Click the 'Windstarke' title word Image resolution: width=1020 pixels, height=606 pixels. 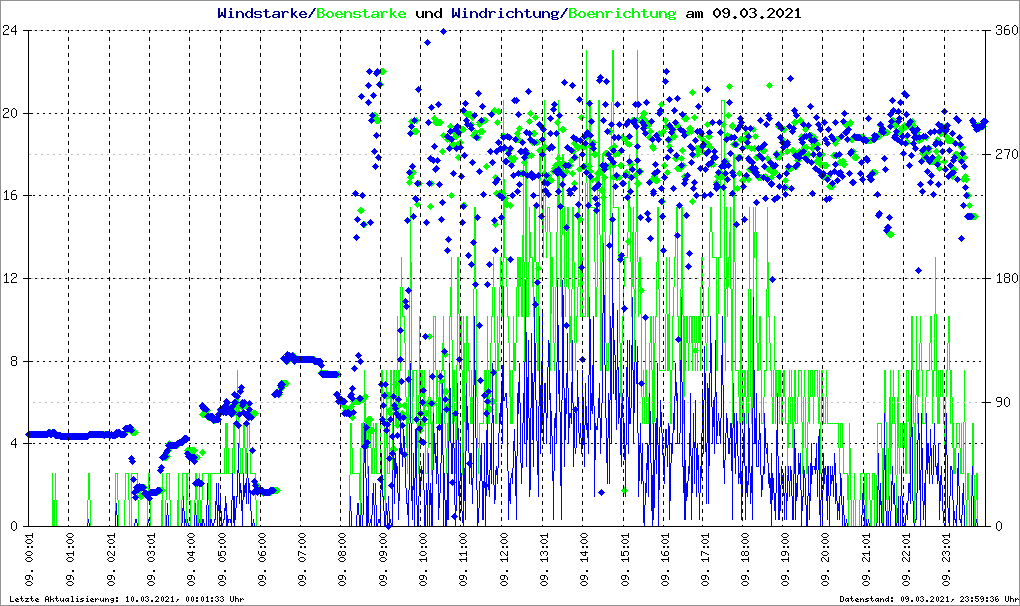pyautogui.click(x=262, y=13)
